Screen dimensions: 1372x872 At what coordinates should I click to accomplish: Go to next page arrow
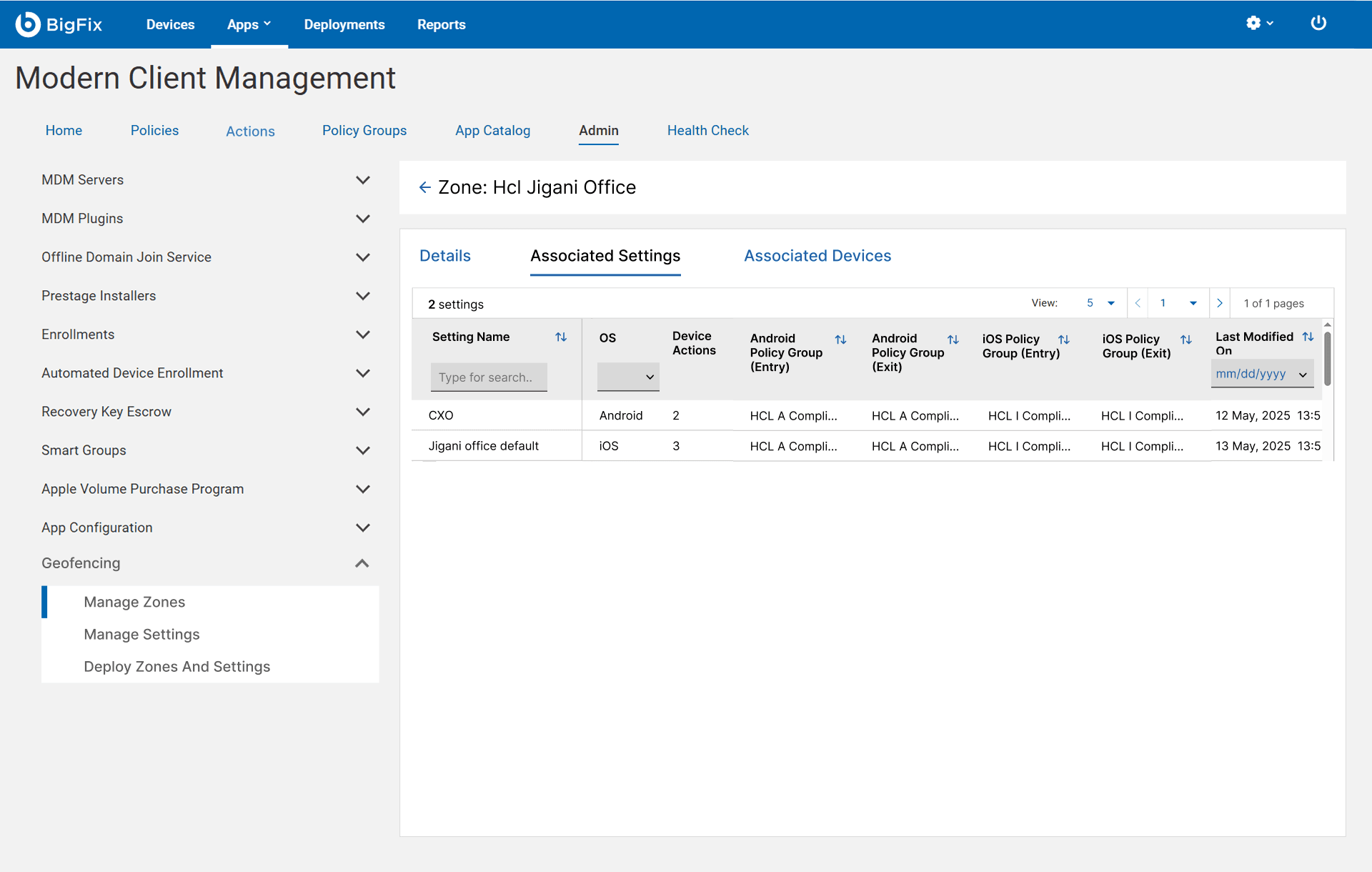(1219, 303)
